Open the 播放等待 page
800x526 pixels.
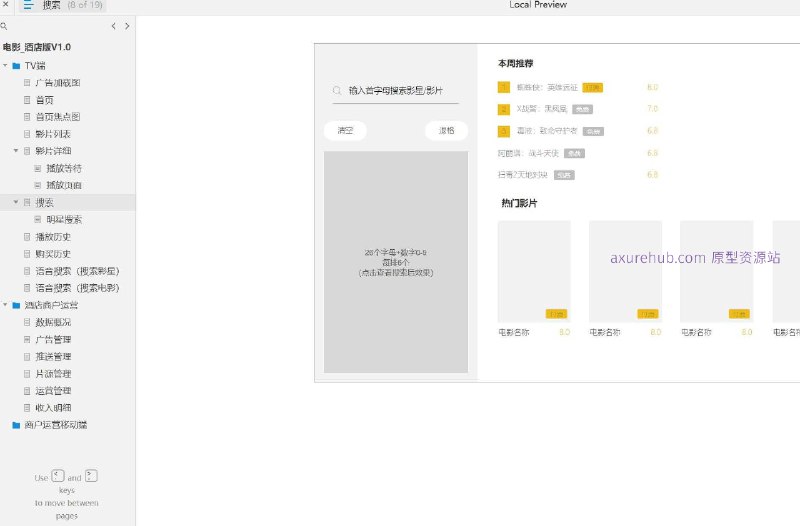(x=64, y=168)
